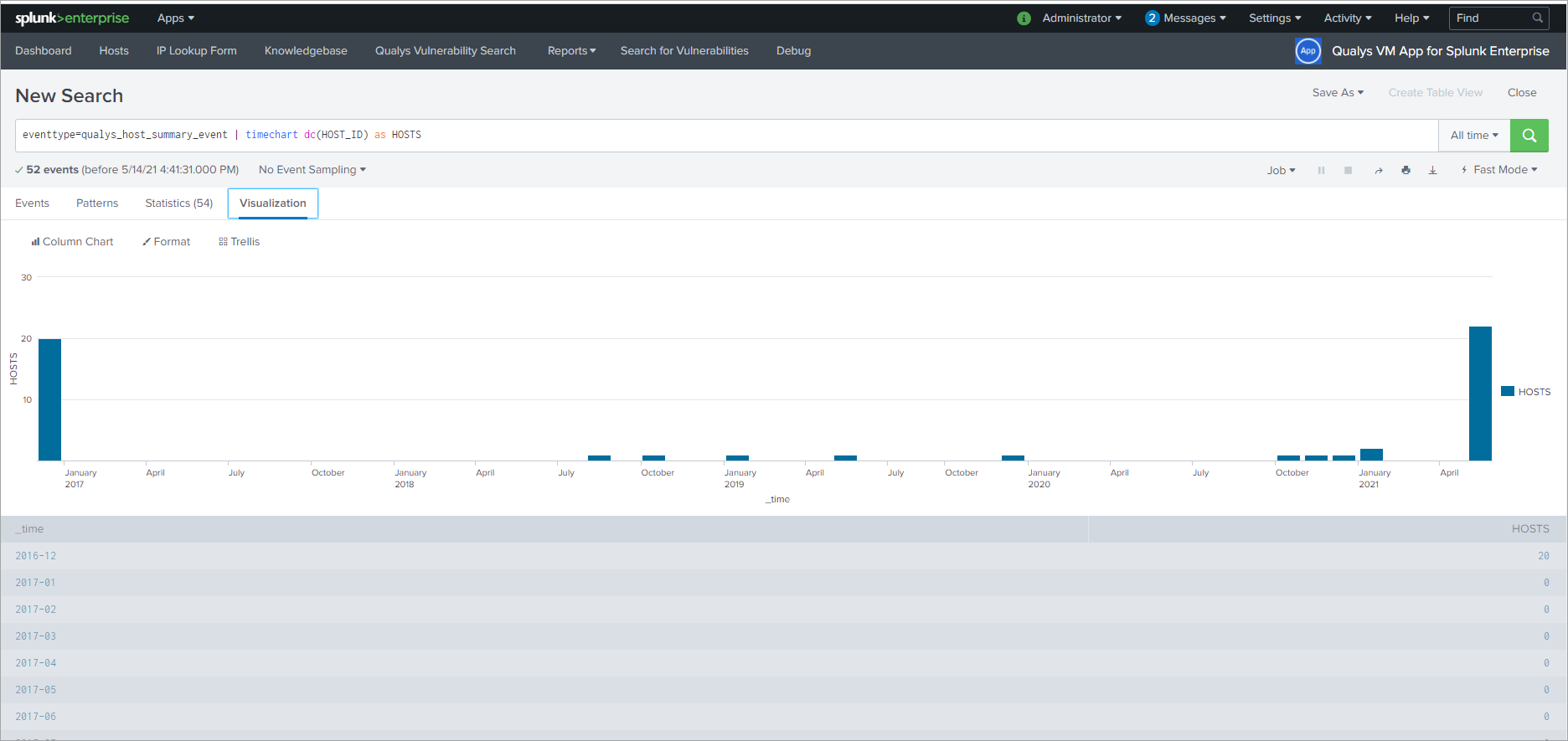
Task: Open the Job dropdown menu
Action: [1280, 171]
